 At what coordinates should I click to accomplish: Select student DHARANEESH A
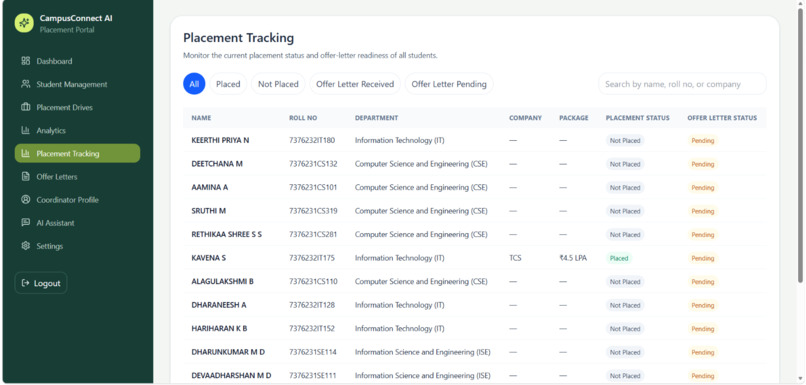point(219,305)
